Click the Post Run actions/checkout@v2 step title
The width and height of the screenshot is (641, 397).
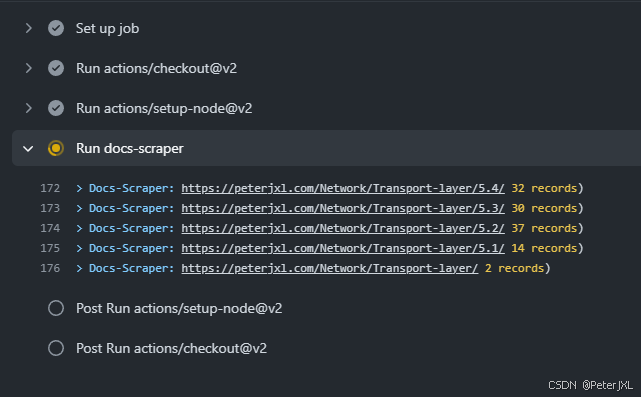point(171,348)
